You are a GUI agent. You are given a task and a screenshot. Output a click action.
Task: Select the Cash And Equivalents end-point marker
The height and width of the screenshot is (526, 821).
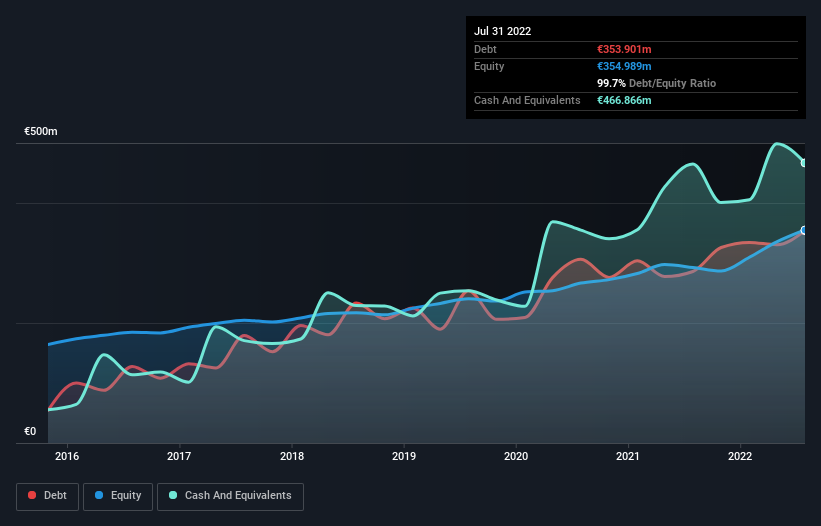tap(804, 163)
